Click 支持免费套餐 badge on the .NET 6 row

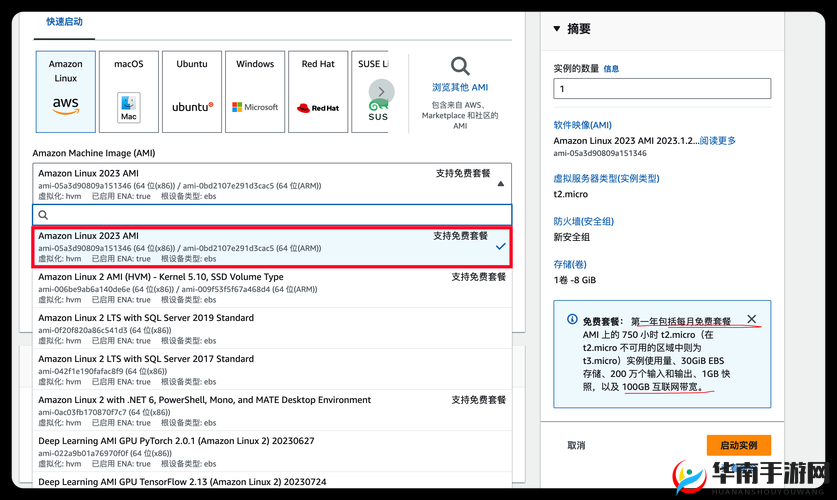[478, 400]
